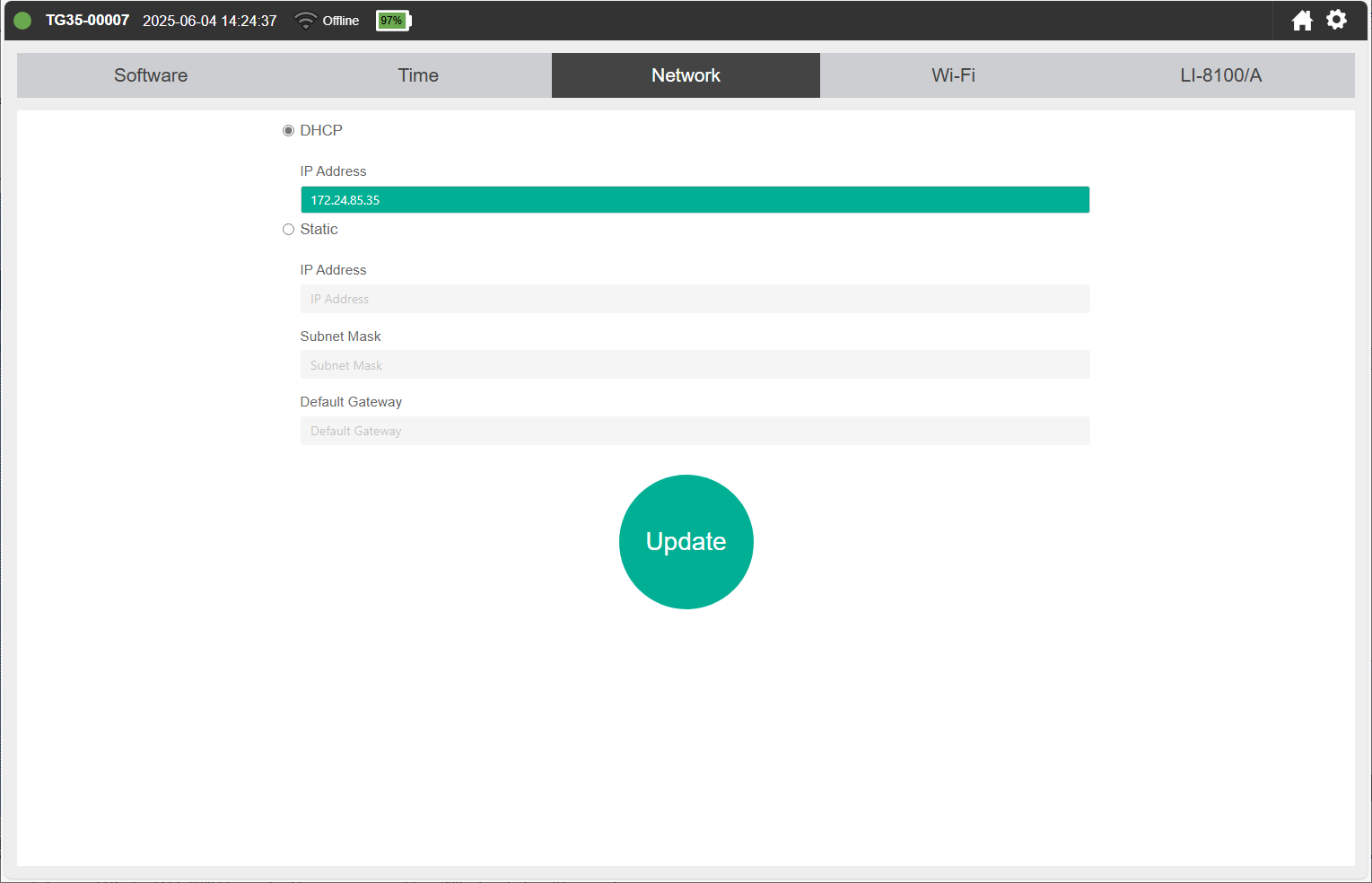Focus the Static IP Address input field
This screenshot has width=1372, height=883.
[x=695, y=299]
